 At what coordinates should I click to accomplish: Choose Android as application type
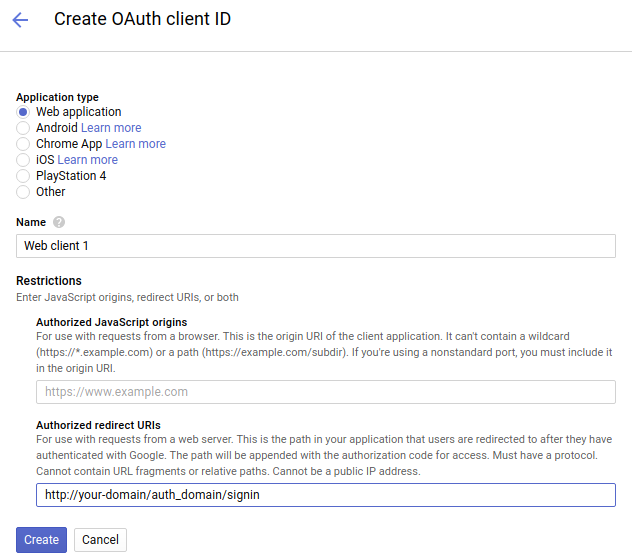tap(23, 128)
